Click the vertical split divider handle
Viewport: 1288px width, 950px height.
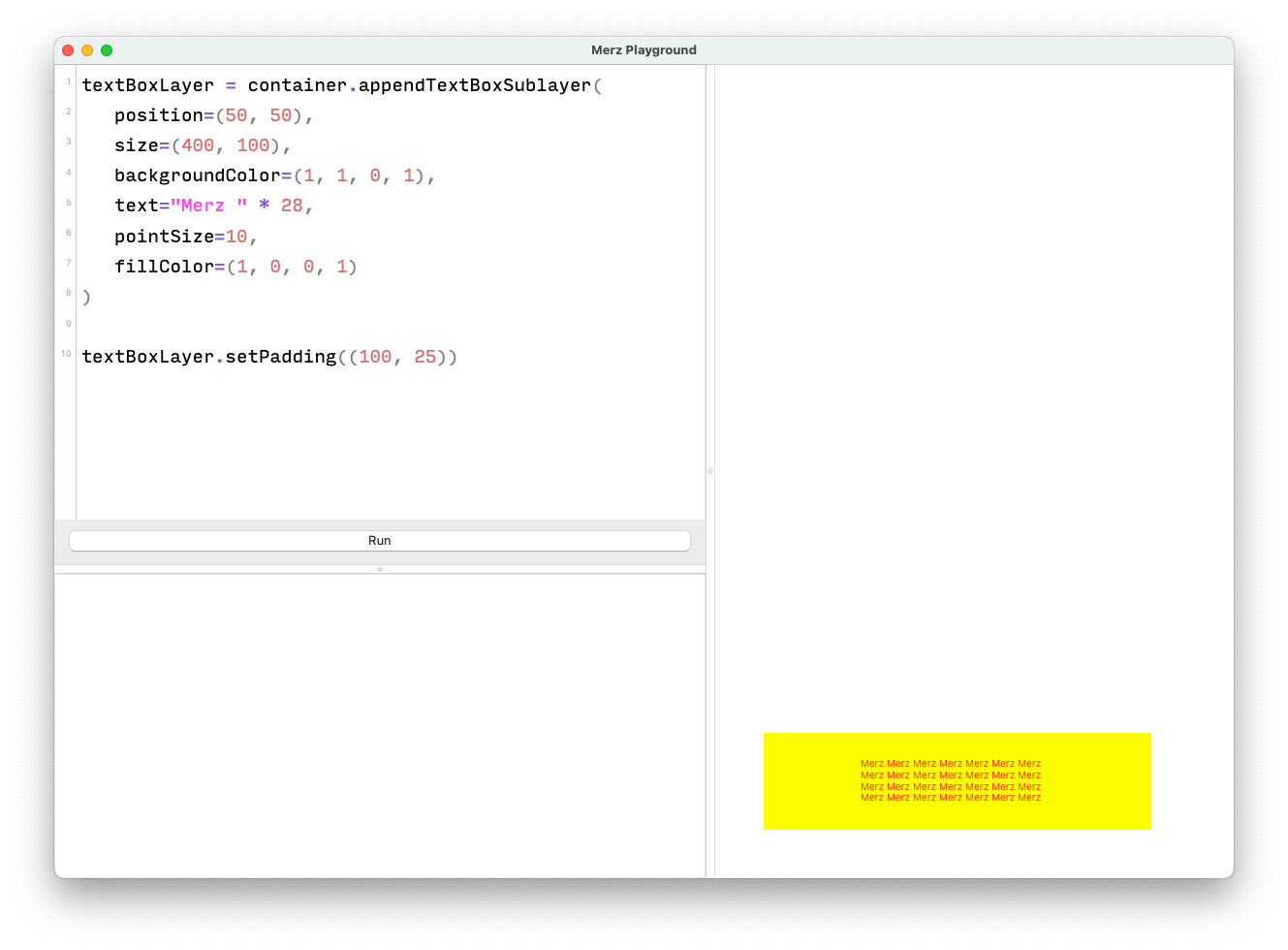tap(710, 471)
